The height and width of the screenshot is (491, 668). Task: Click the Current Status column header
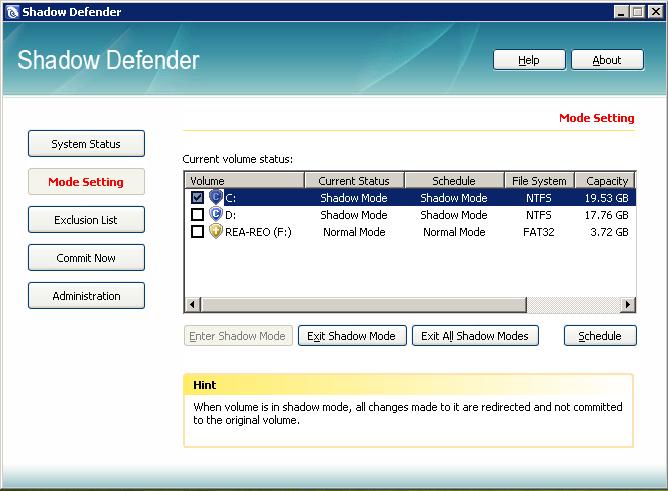click(354, 181)
